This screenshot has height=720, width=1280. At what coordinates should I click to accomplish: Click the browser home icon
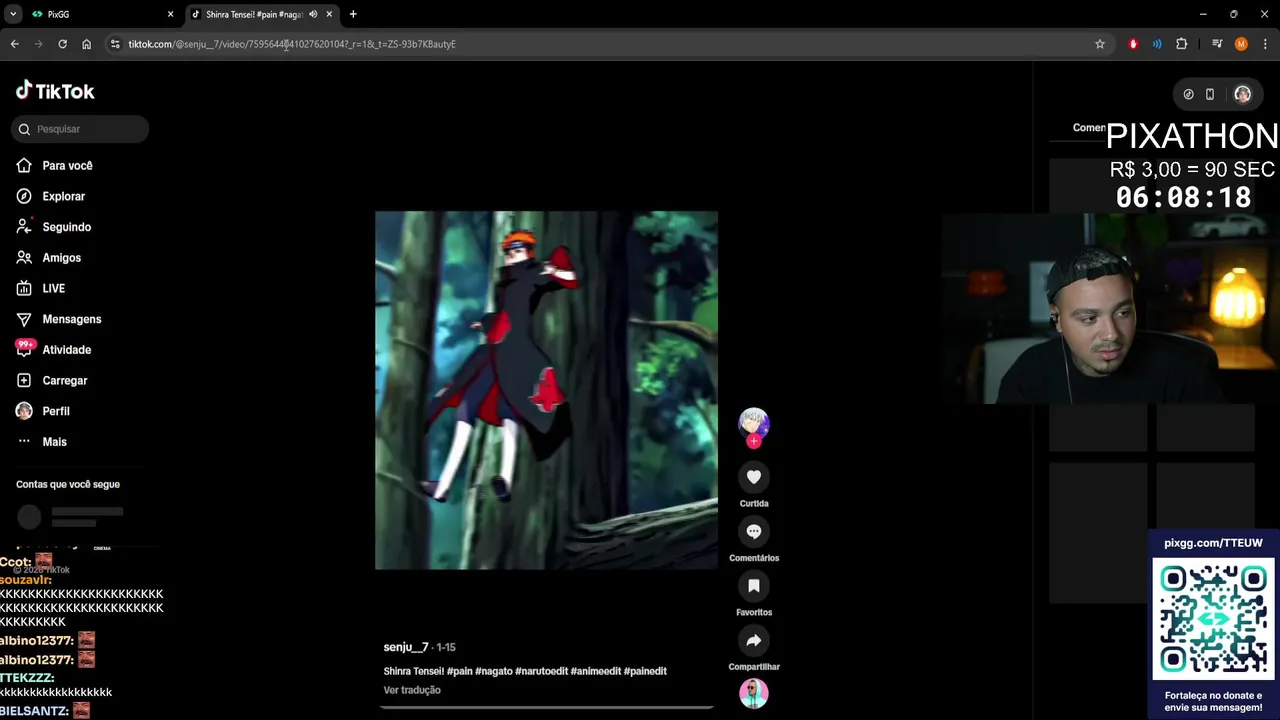pos(87,44)
